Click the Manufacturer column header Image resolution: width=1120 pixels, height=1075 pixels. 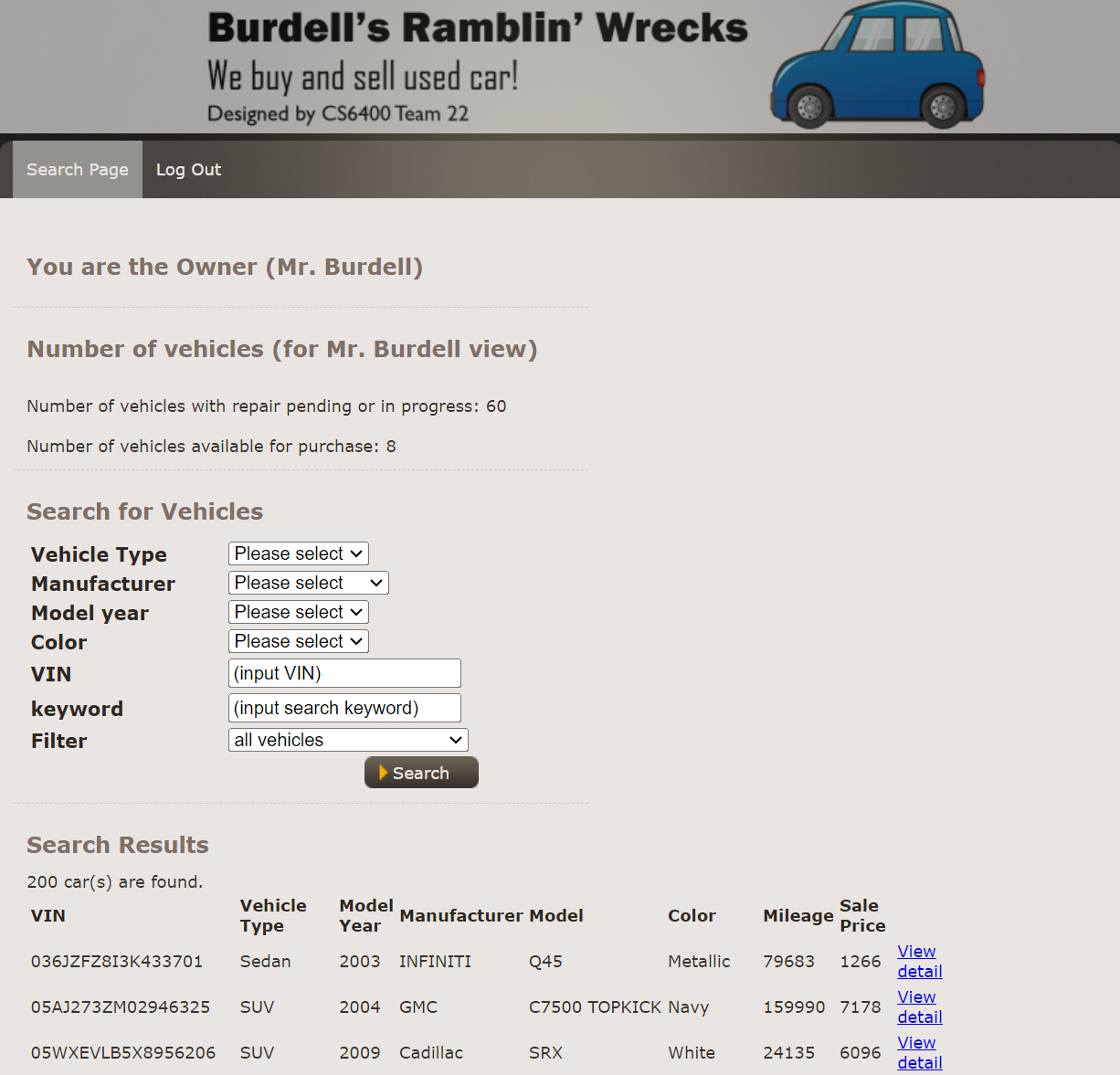click(461, 916)
